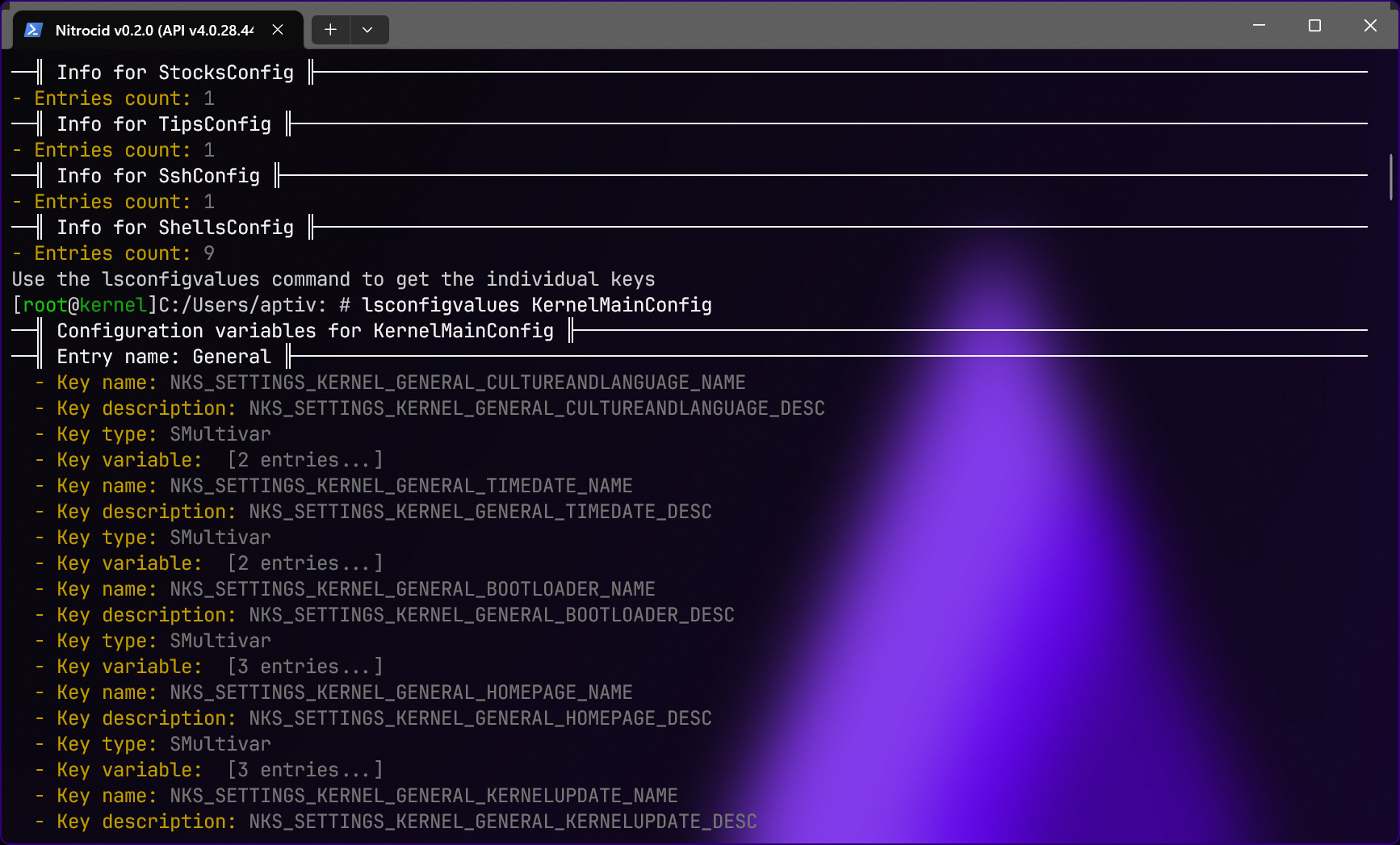Expand the new tab profiles dropdown

pos(367,30)
